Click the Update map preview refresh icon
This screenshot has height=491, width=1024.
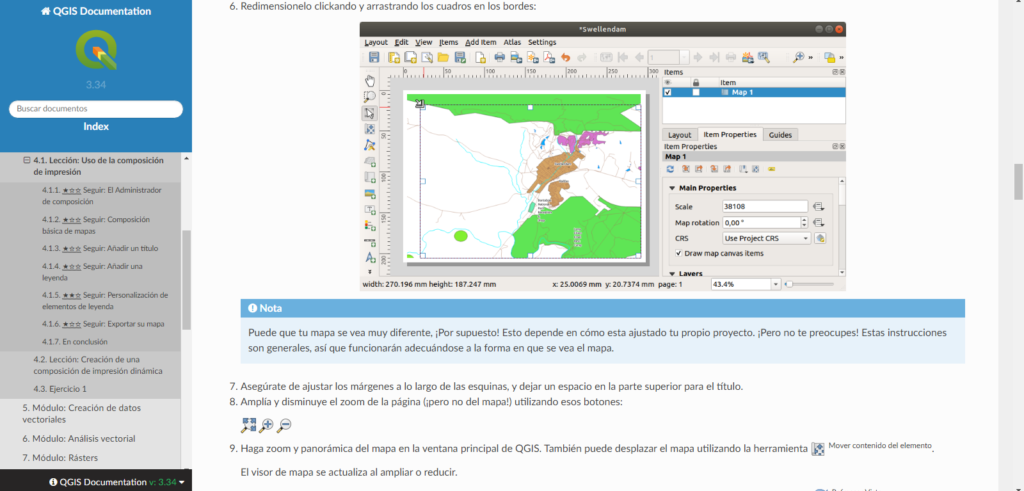669,168
